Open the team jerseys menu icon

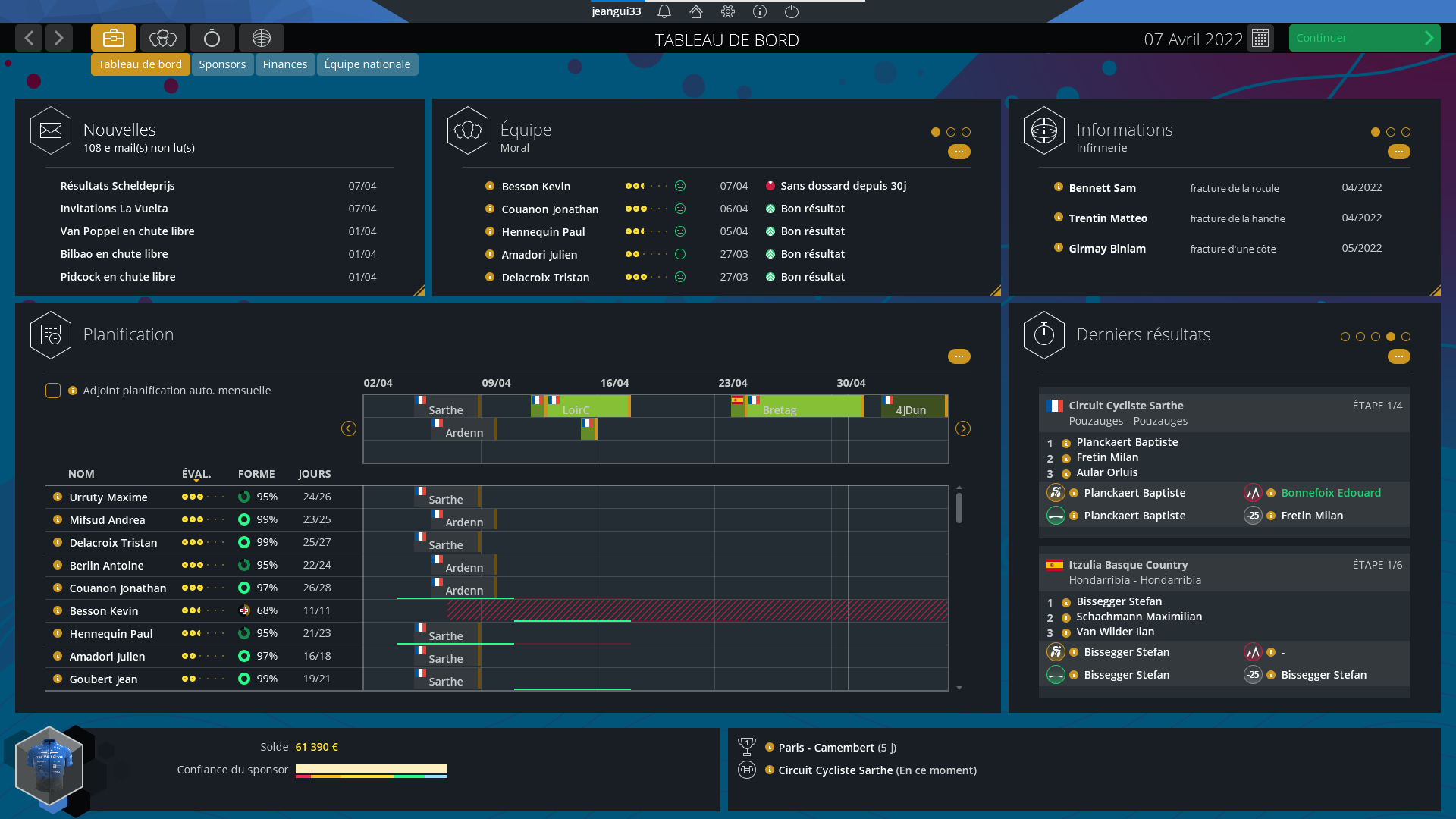(163, 38)
